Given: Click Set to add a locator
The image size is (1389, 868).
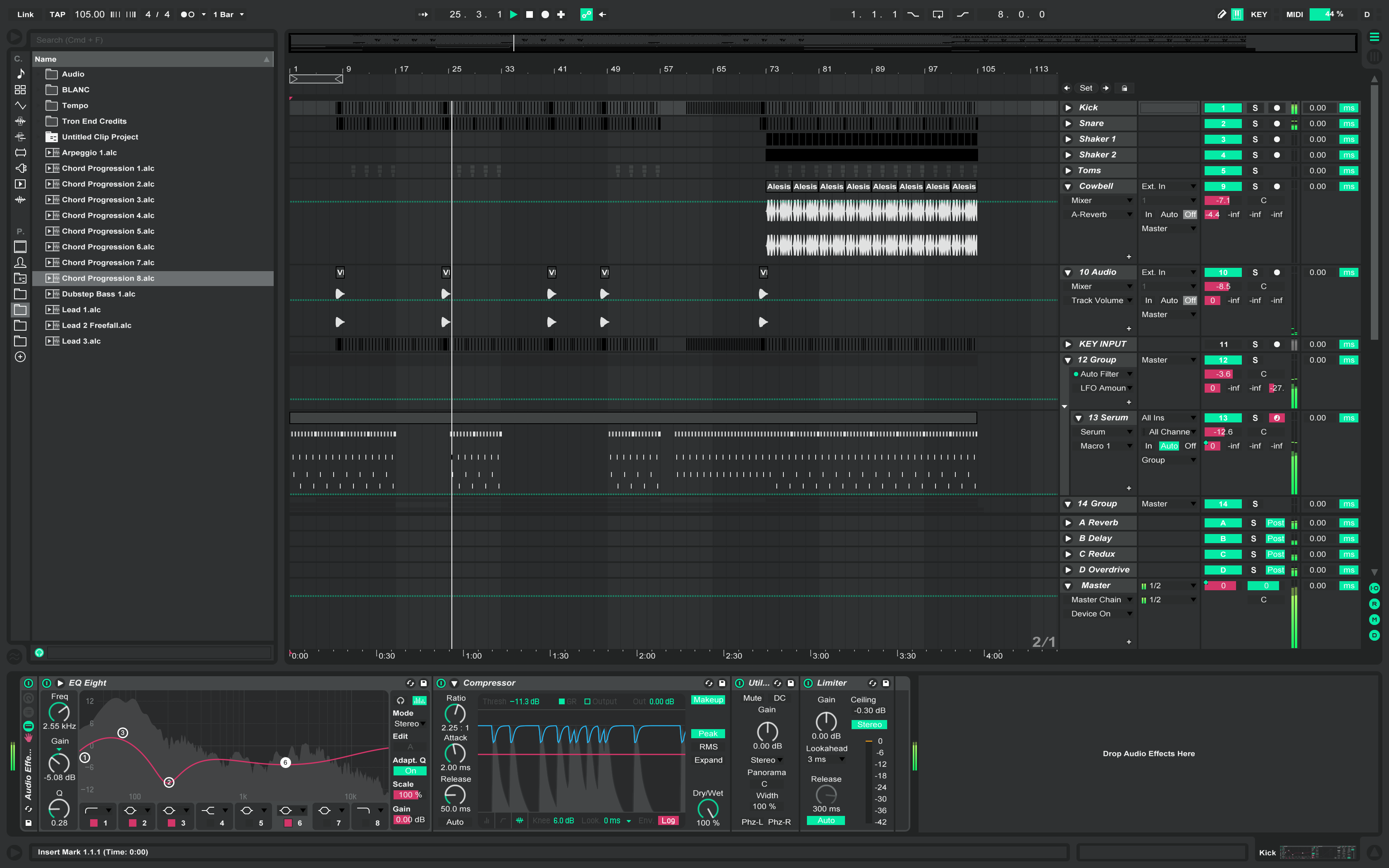Looking at the screenshot, I should click(x=1086, y=88).
